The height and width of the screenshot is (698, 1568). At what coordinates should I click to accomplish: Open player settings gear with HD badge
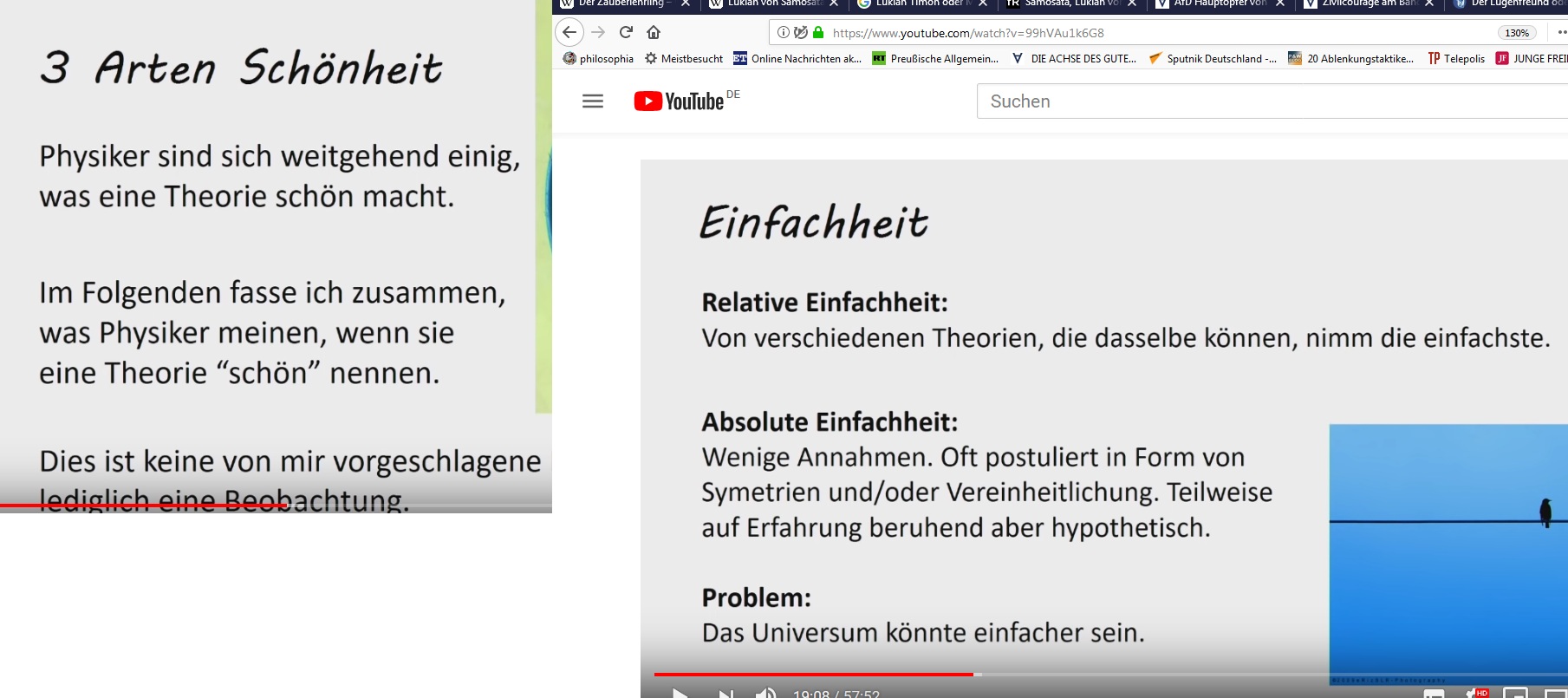tap(1476, 694)
